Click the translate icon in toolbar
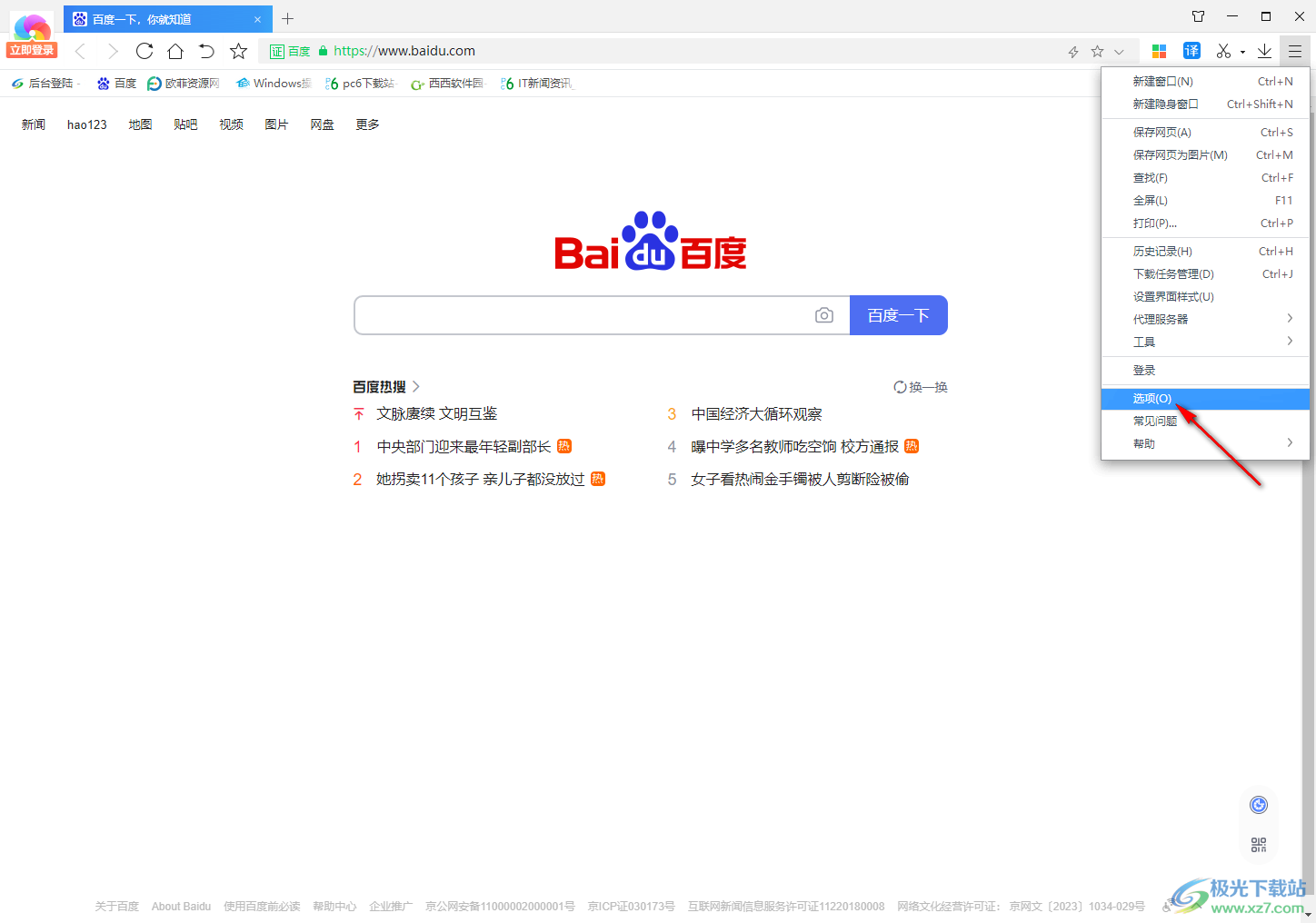 1191,51
